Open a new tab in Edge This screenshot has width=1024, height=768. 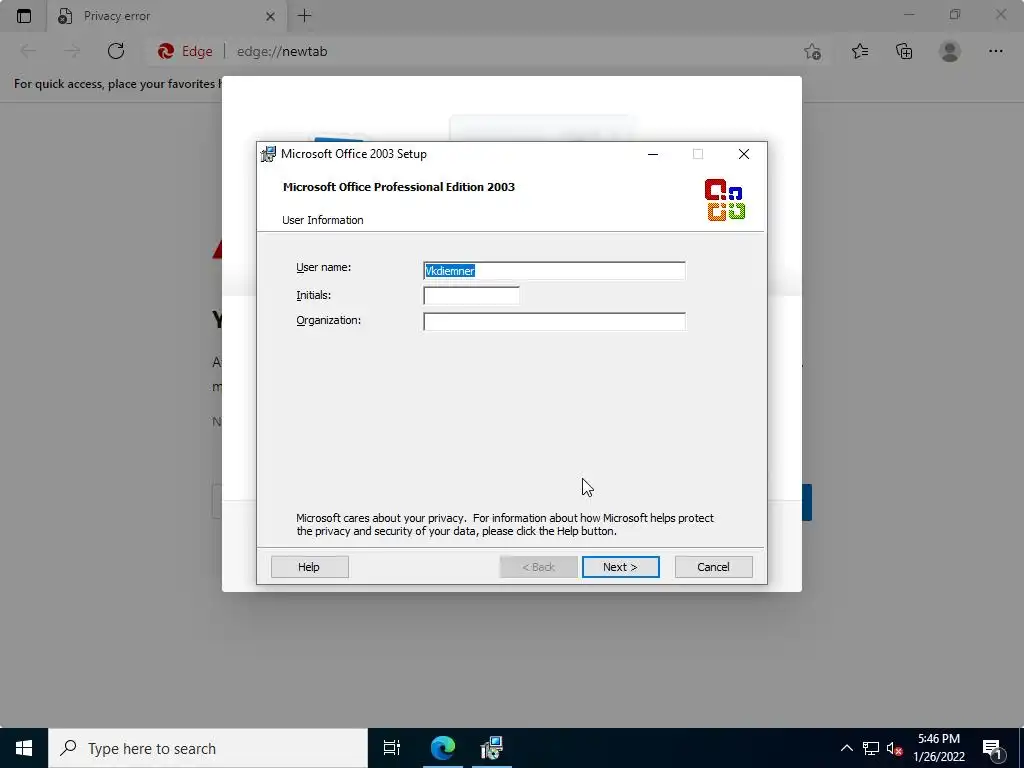pos(304,16)
